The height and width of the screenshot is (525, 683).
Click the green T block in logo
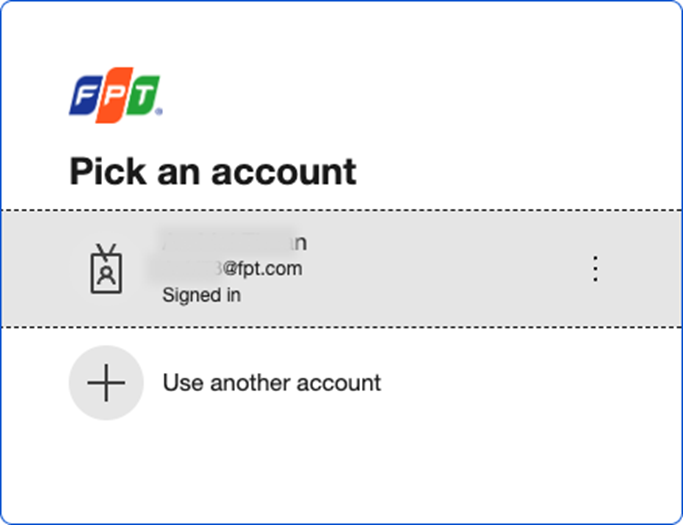(x=142, y=96)
